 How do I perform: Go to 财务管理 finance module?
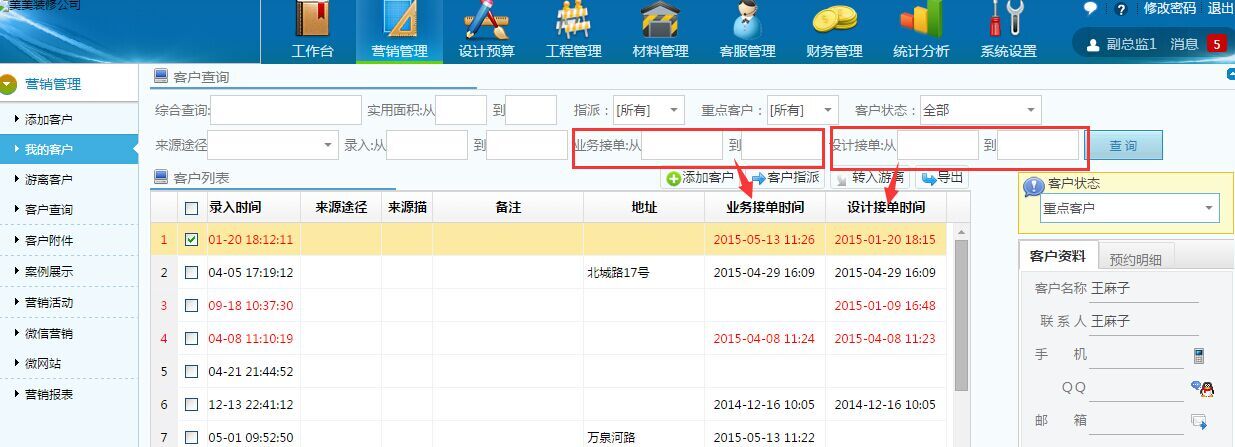pyautogui.click(x=834, y=22)
